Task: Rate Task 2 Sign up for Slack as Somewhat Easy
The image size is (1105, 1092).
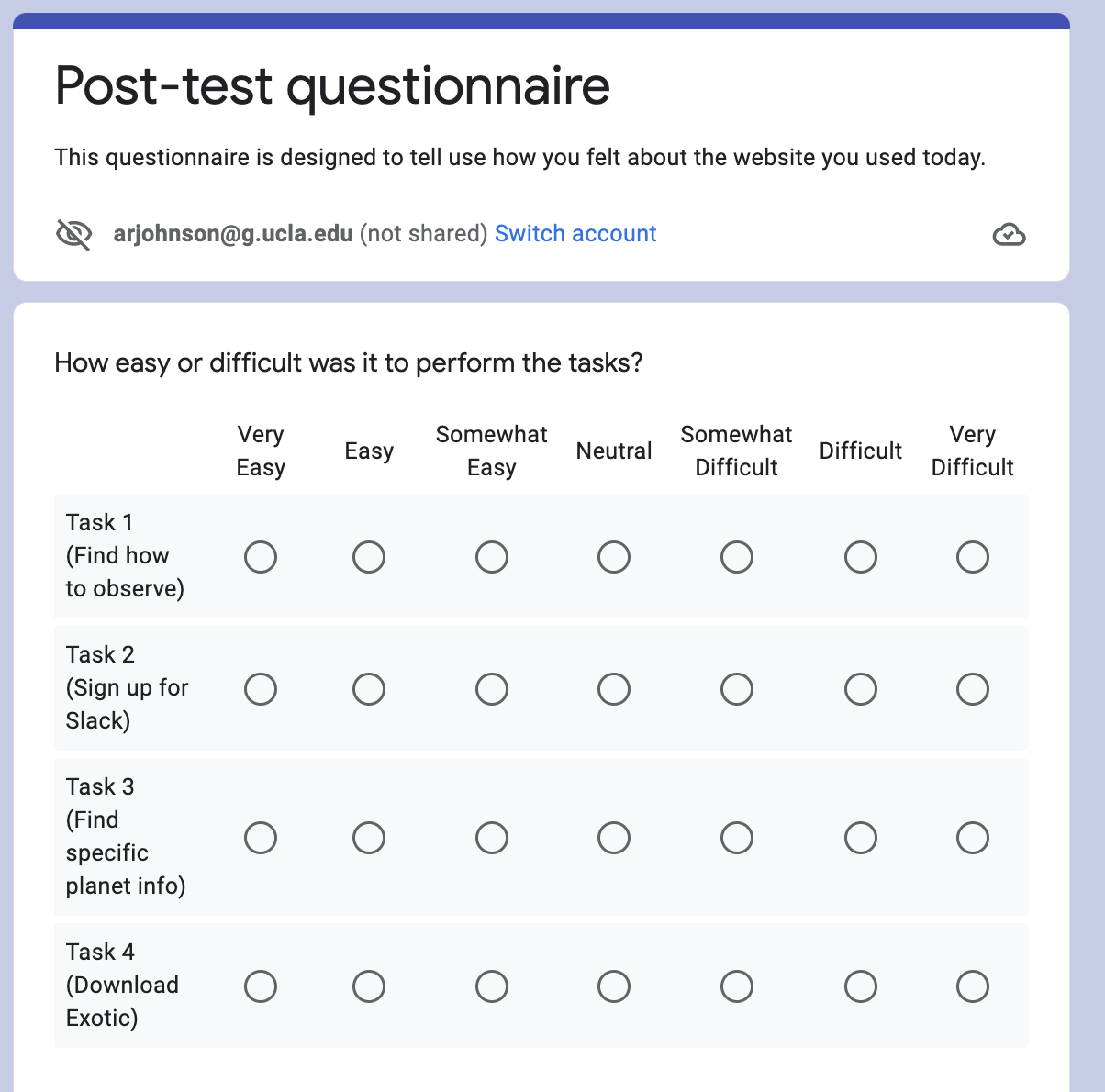Action: click(492, 689)
